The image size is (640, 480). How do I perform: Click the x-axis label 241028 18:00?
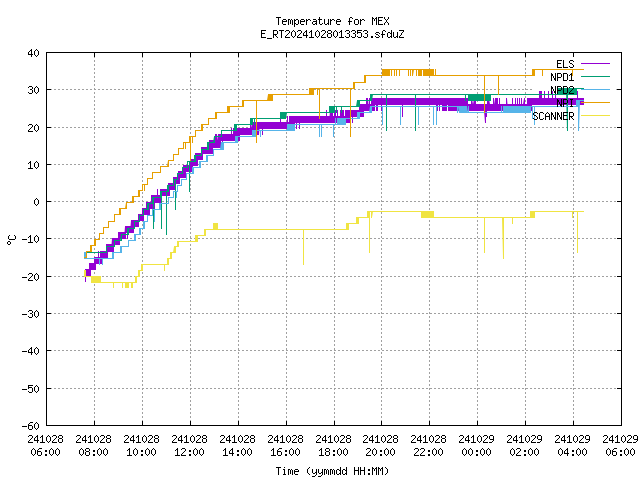[x=333, y=445]
